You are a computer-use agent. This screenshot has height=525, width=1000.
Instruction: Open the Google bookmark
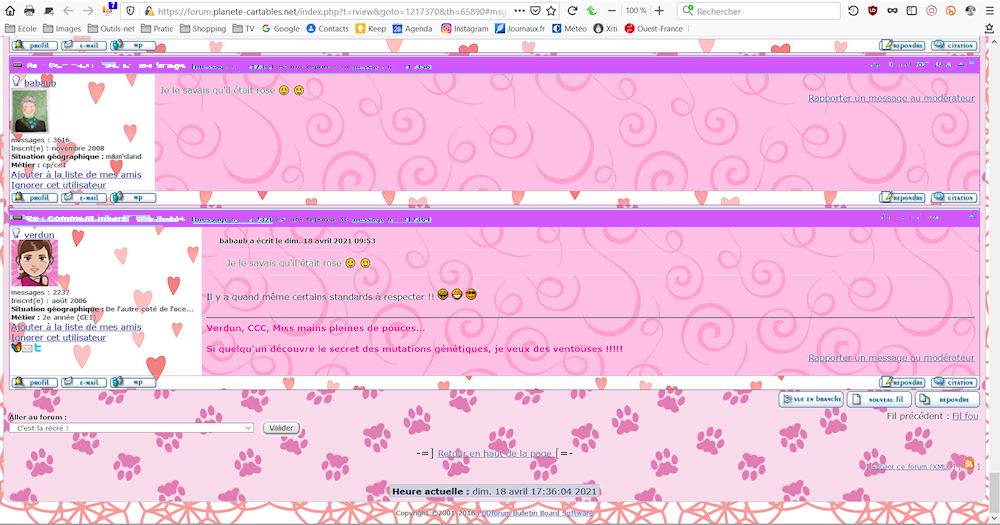(281, 29)
